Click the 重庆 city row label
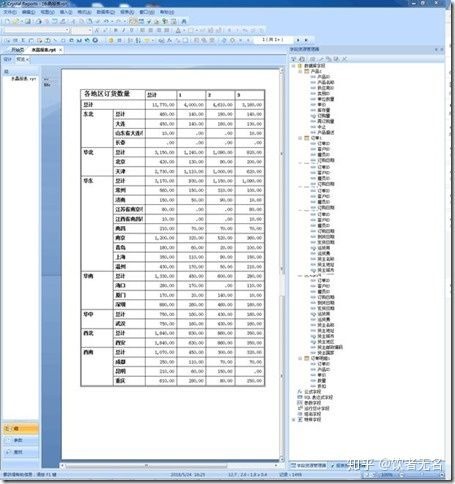The image size is (455, 484). pyautogui.click(x=120, y=381)
